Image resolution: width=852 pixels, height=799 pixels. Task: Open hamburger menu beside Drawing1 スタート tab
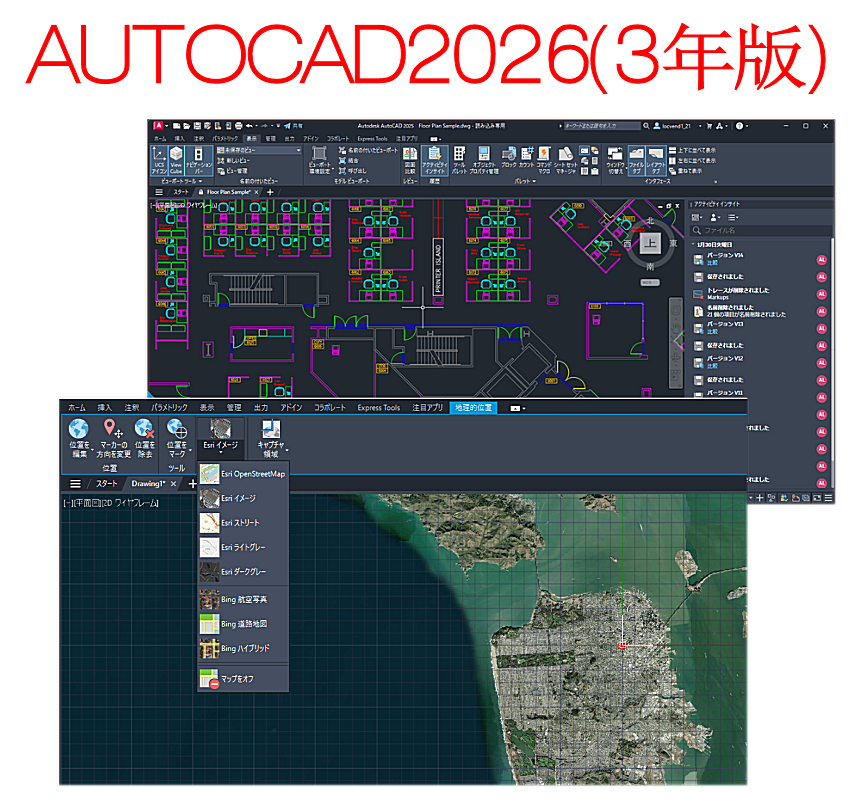click(76, 484)
